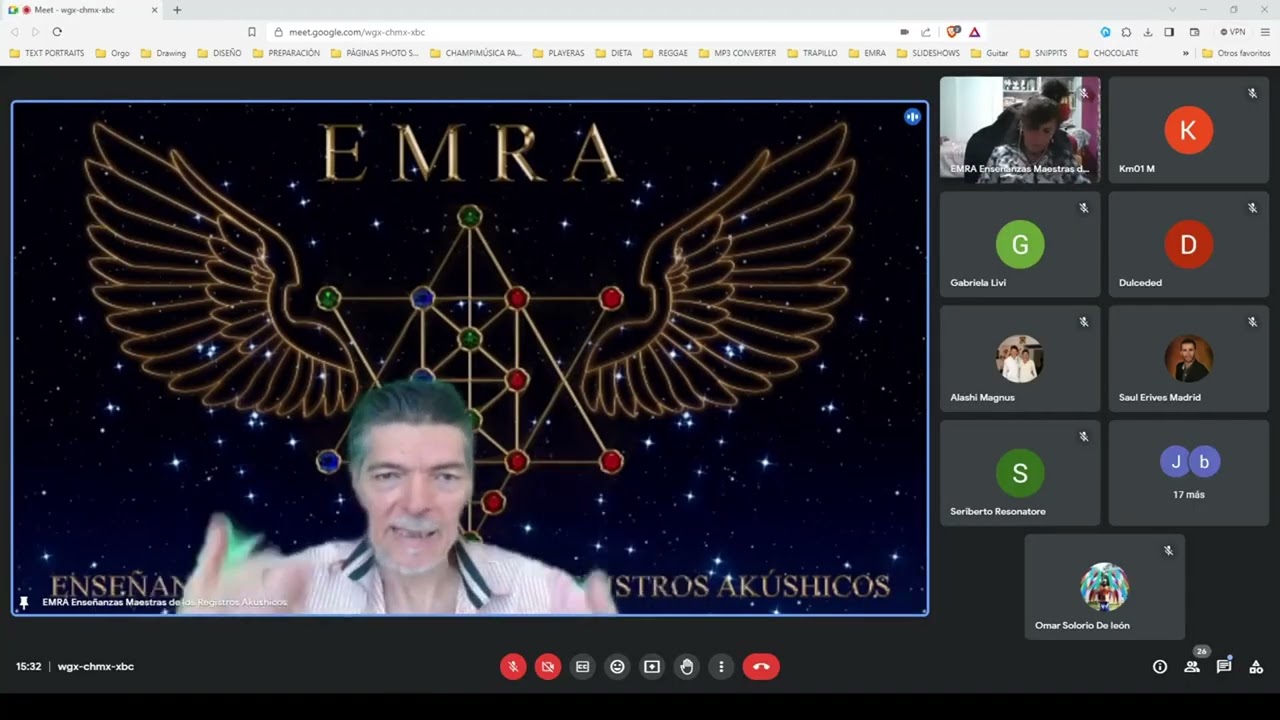Show the participants list (26 people)
The height and width of the screenshot is (720, 1280).
coord(1192,667)
